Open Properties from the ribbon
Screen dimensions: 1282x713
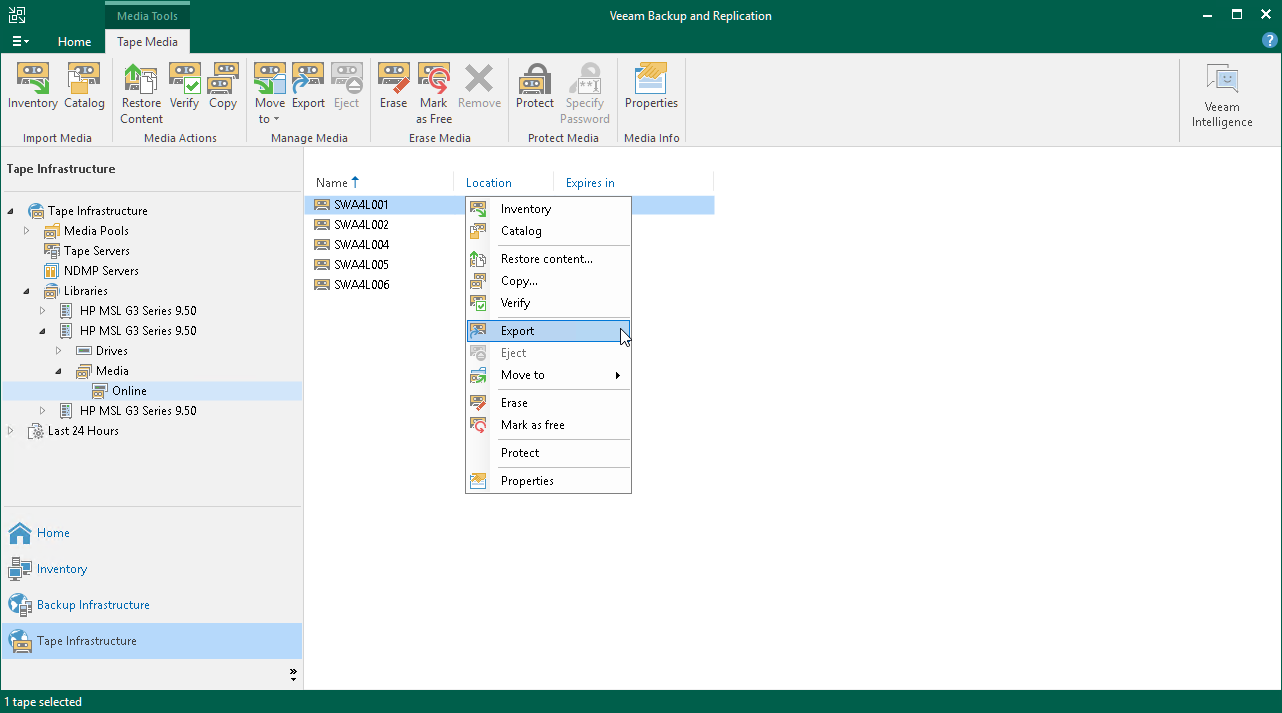pyautogui.click(x=651, y=87)
